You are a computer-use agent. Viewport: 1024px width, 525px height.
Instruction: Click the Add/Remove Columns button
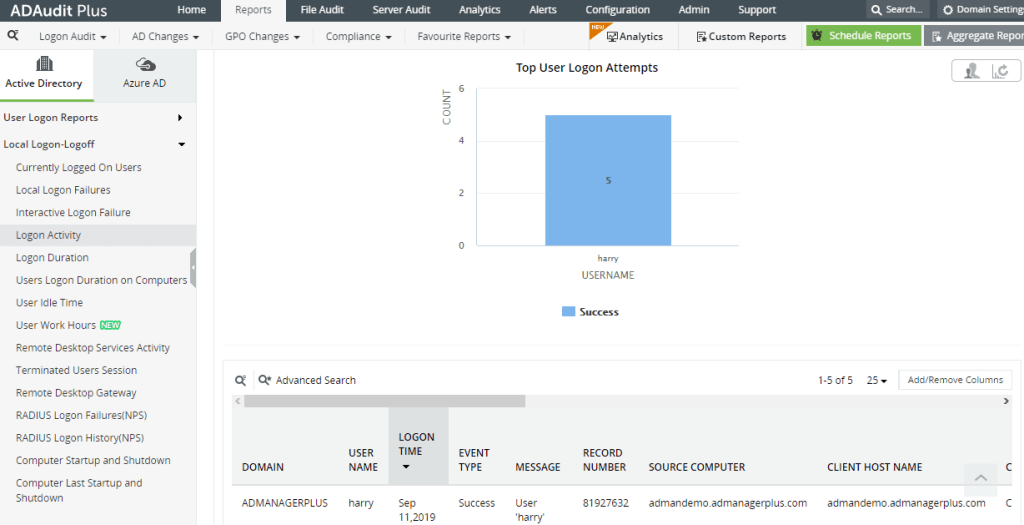click(x=955, y=380)
